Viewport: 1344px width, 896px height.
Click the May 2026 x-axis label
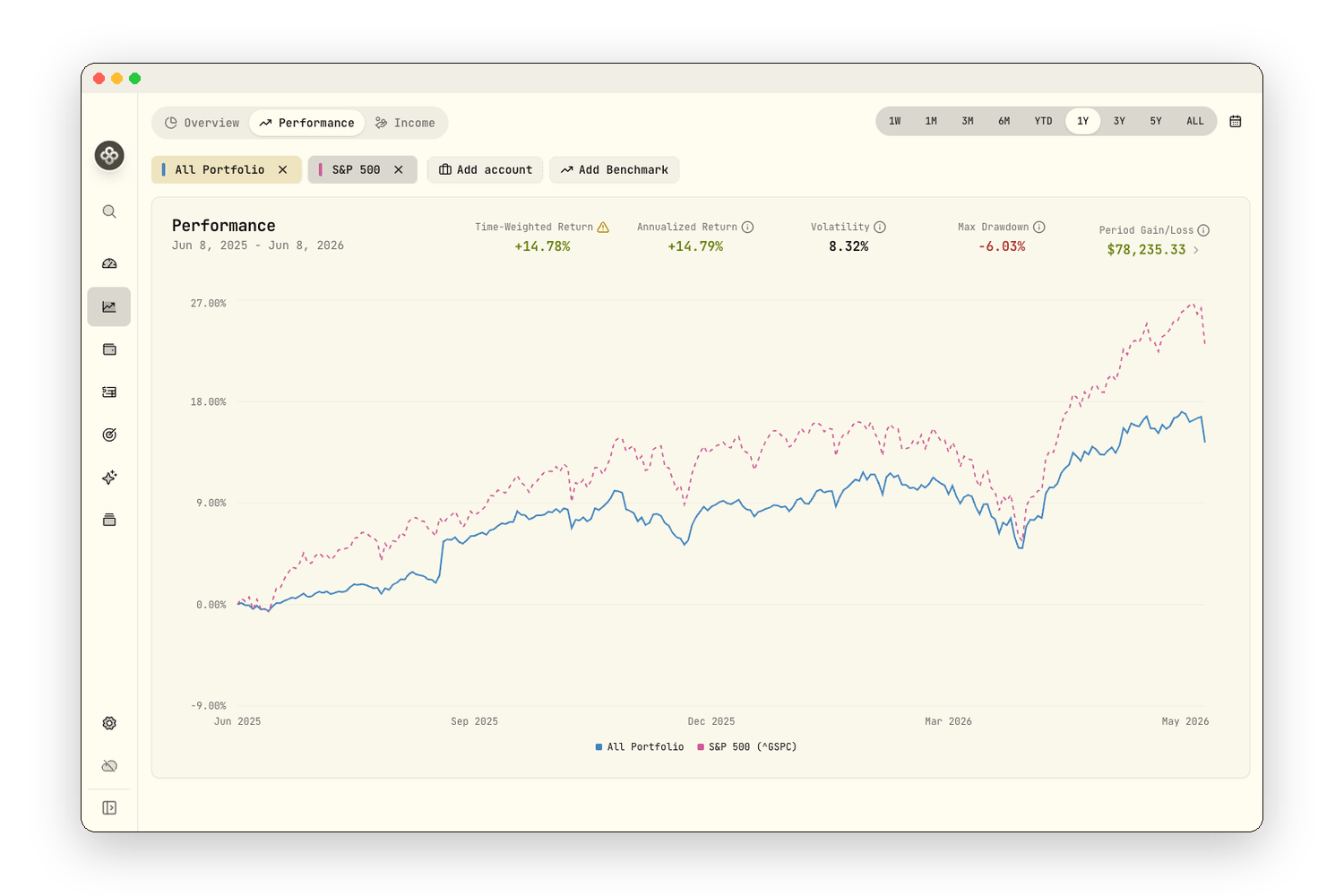(x=1185, y=721)
